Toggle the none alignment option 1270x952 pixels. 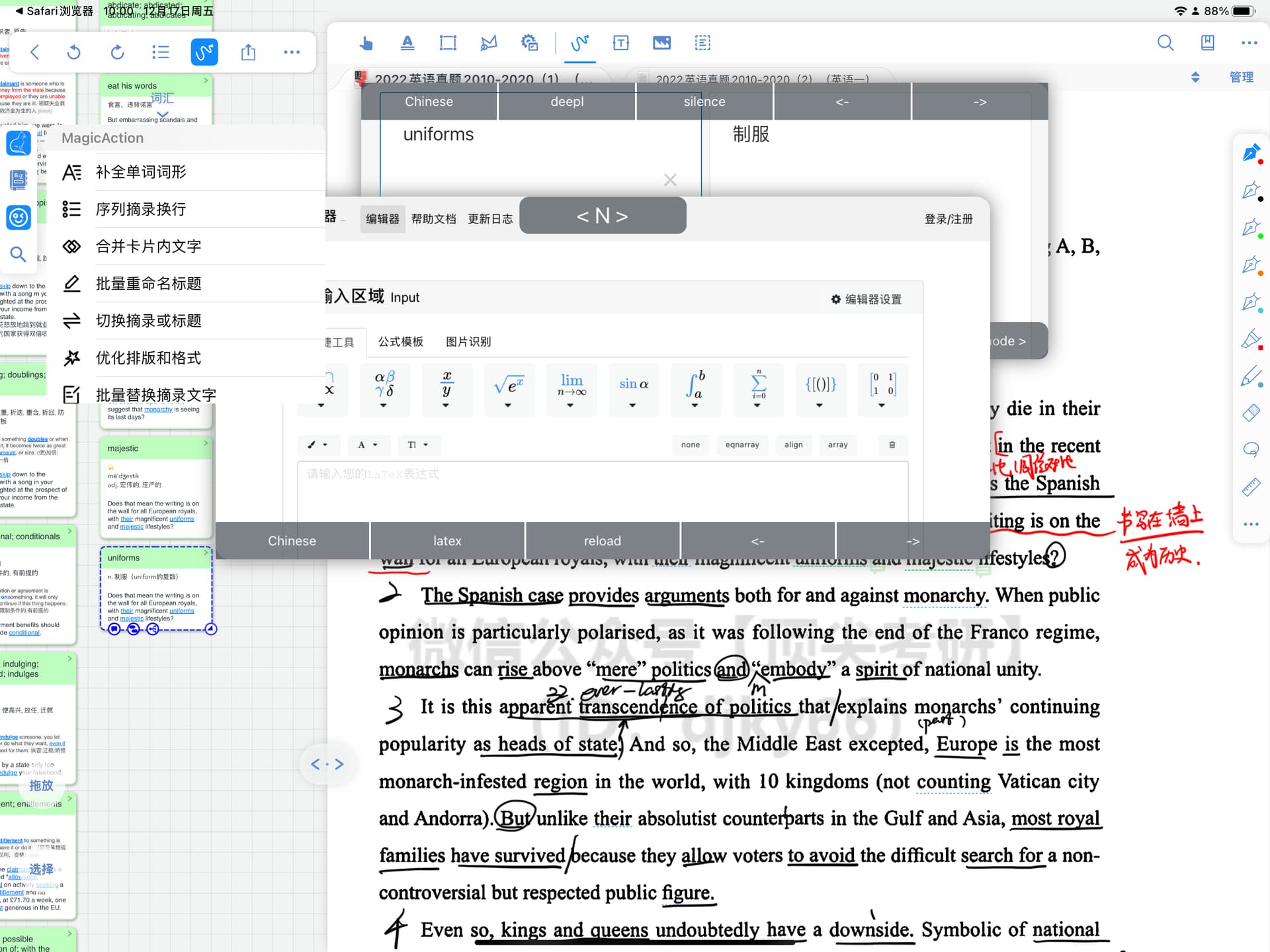691,445
